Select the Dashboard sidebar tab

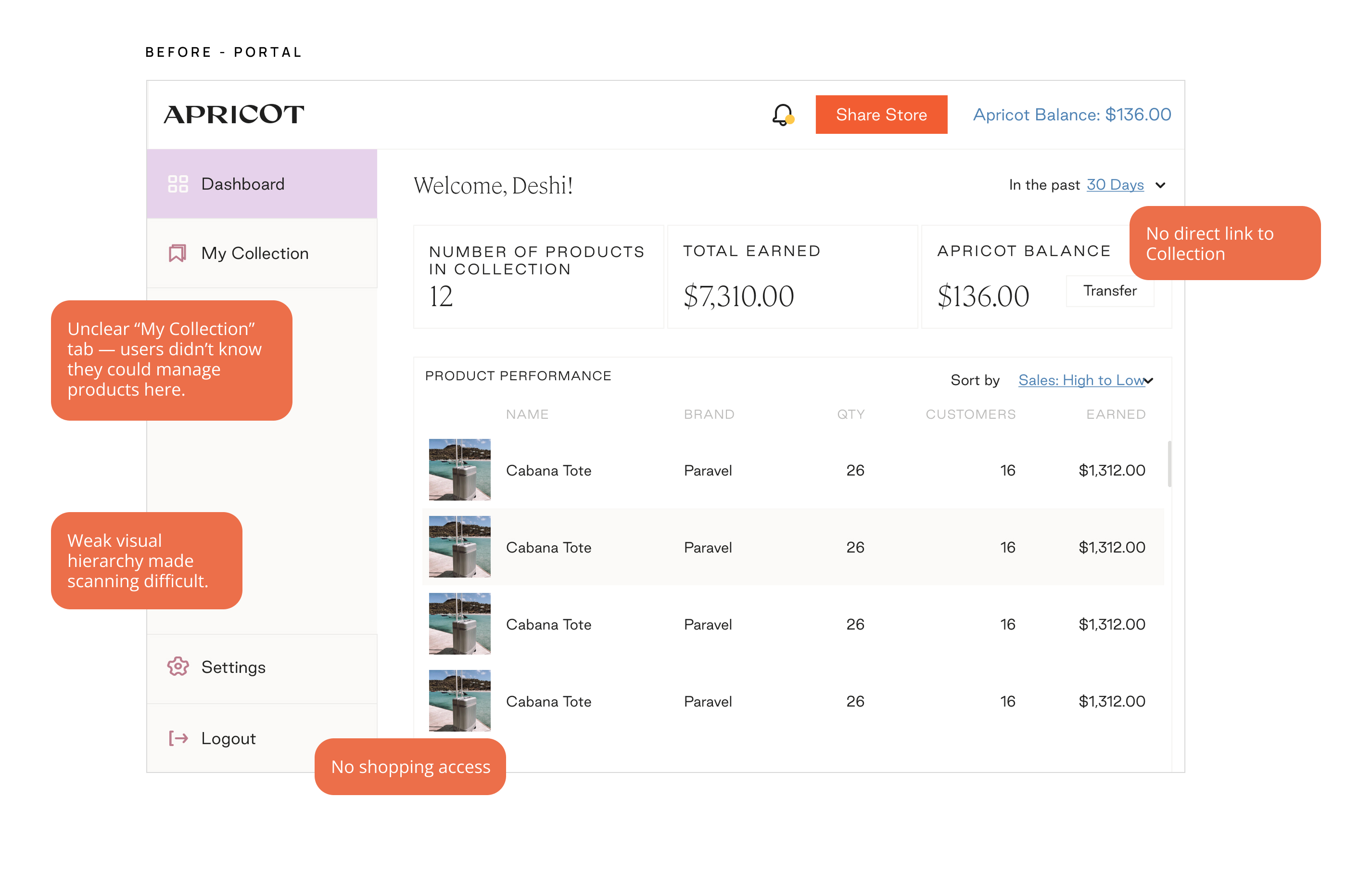point(243,184)
